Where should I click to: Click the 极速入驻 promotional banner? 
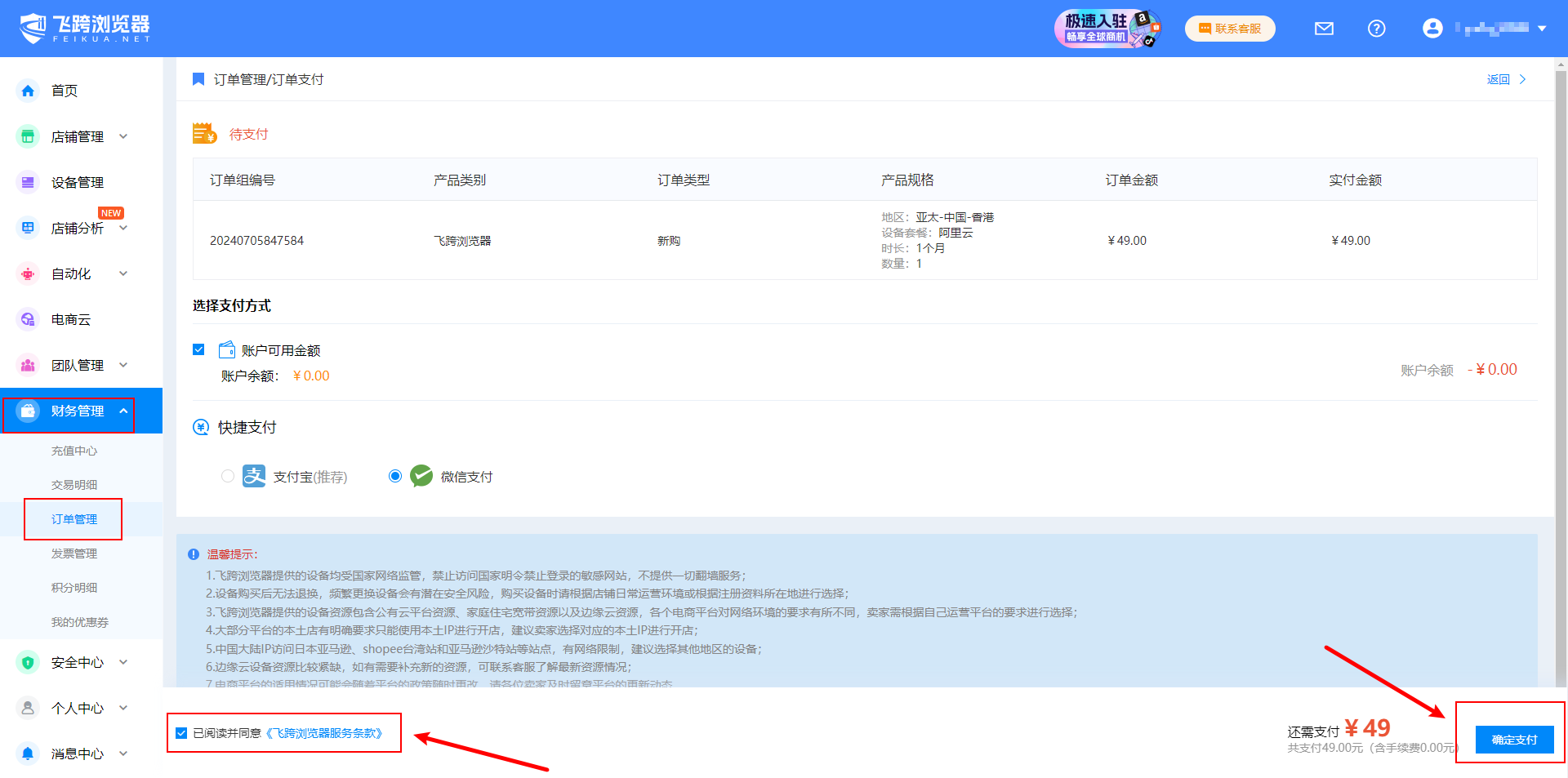pos(1107,29)
